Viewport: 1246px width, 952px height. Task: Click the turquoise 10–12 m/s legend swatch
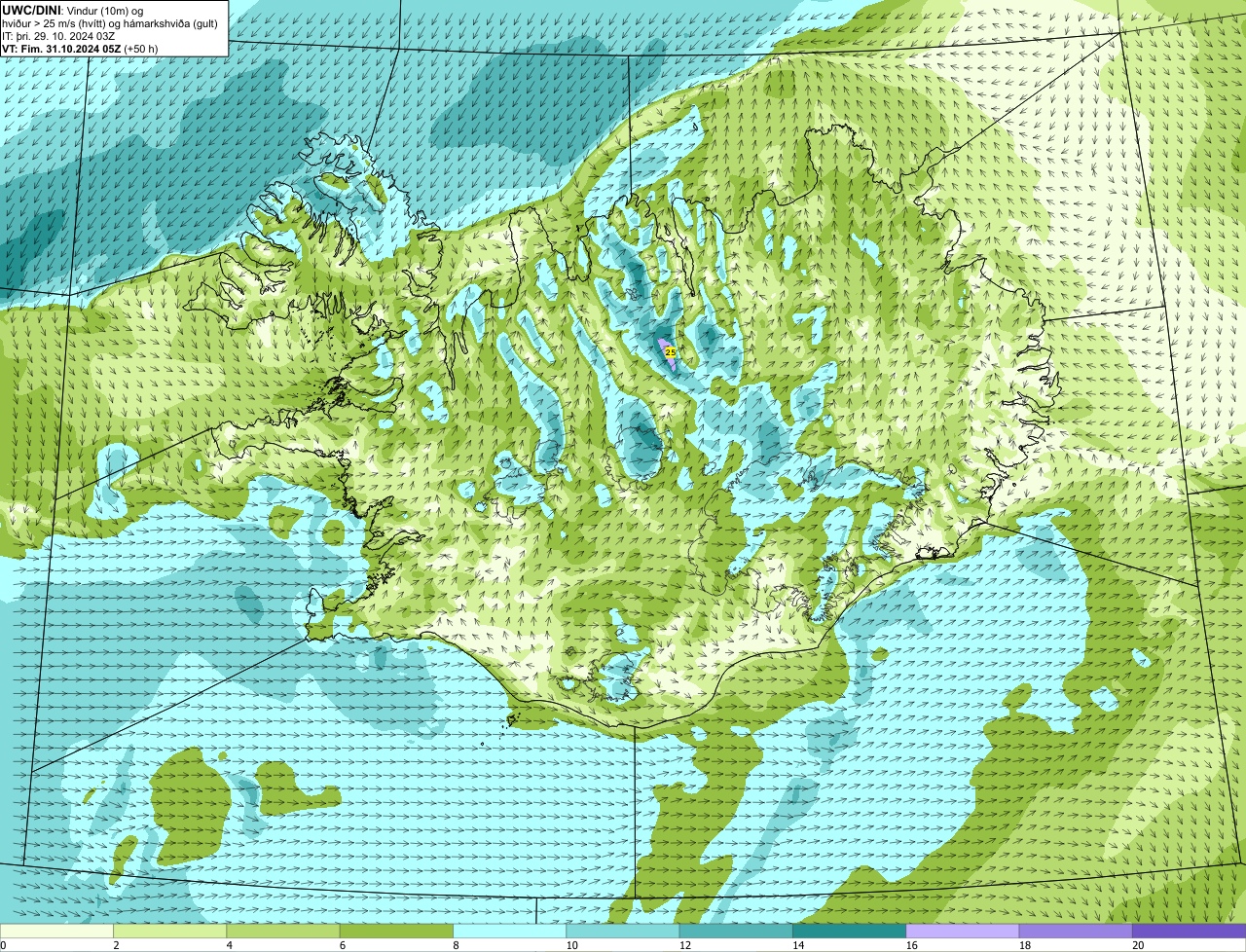[x=623, y=932]
